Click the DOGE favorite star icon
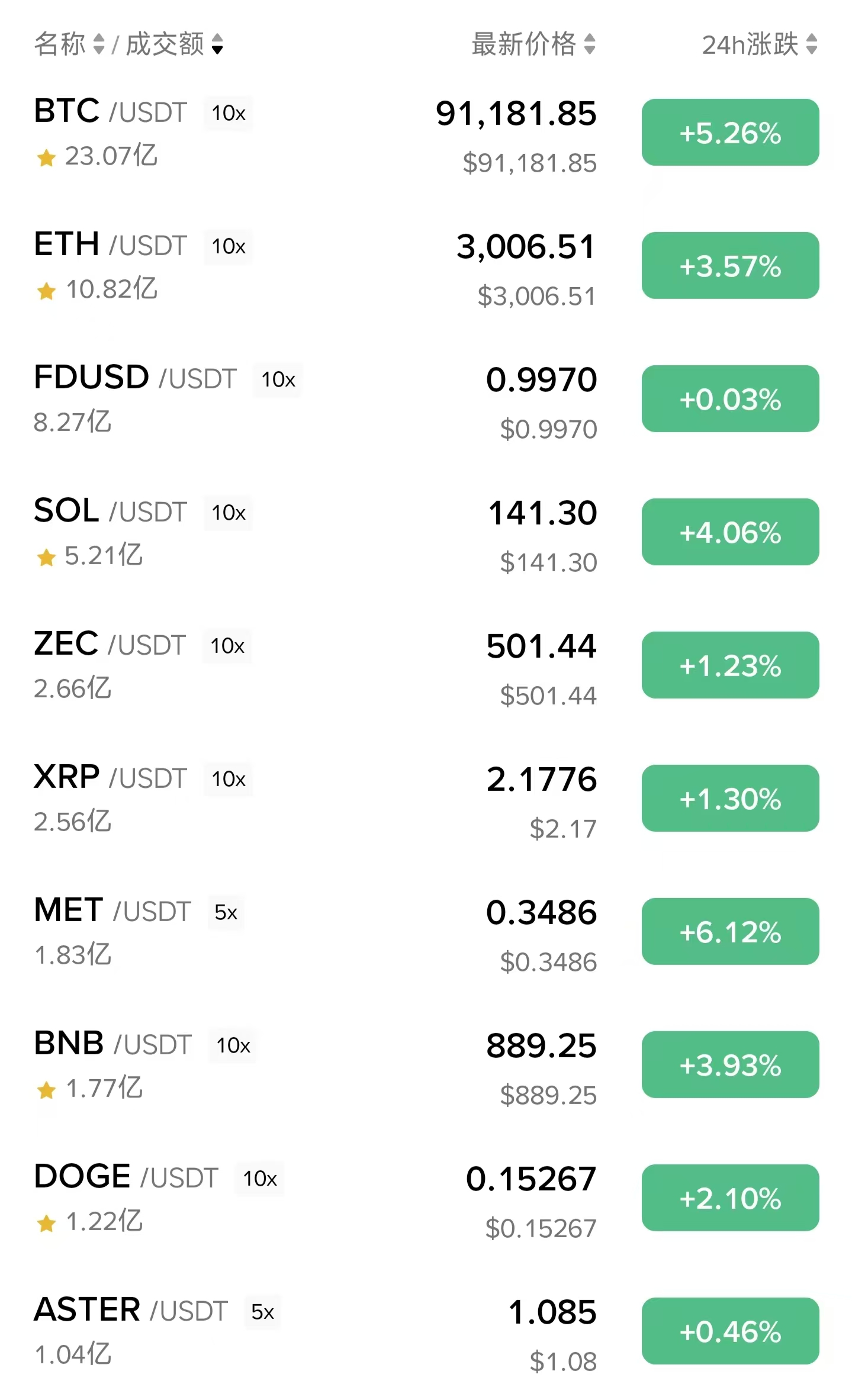Screen dimensions: 852x1400 (x=46, y=1223)
